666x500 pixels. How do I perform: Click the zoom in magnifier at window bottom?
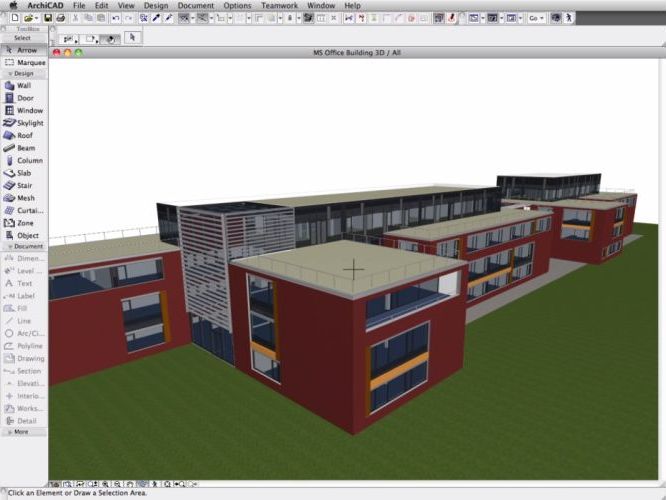pos(105,484)
